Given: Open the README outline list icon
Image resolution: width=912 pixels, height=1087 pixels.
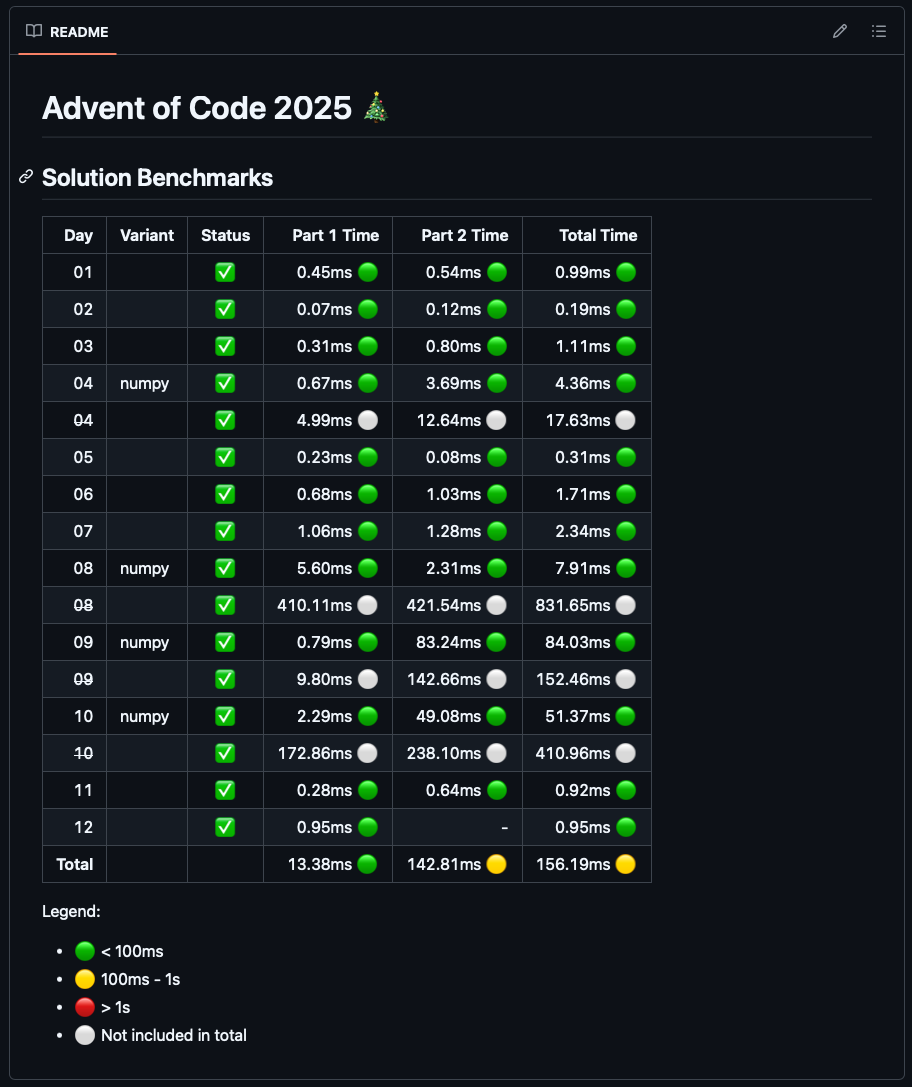Looking at the screenshot, I should [879, 31].
